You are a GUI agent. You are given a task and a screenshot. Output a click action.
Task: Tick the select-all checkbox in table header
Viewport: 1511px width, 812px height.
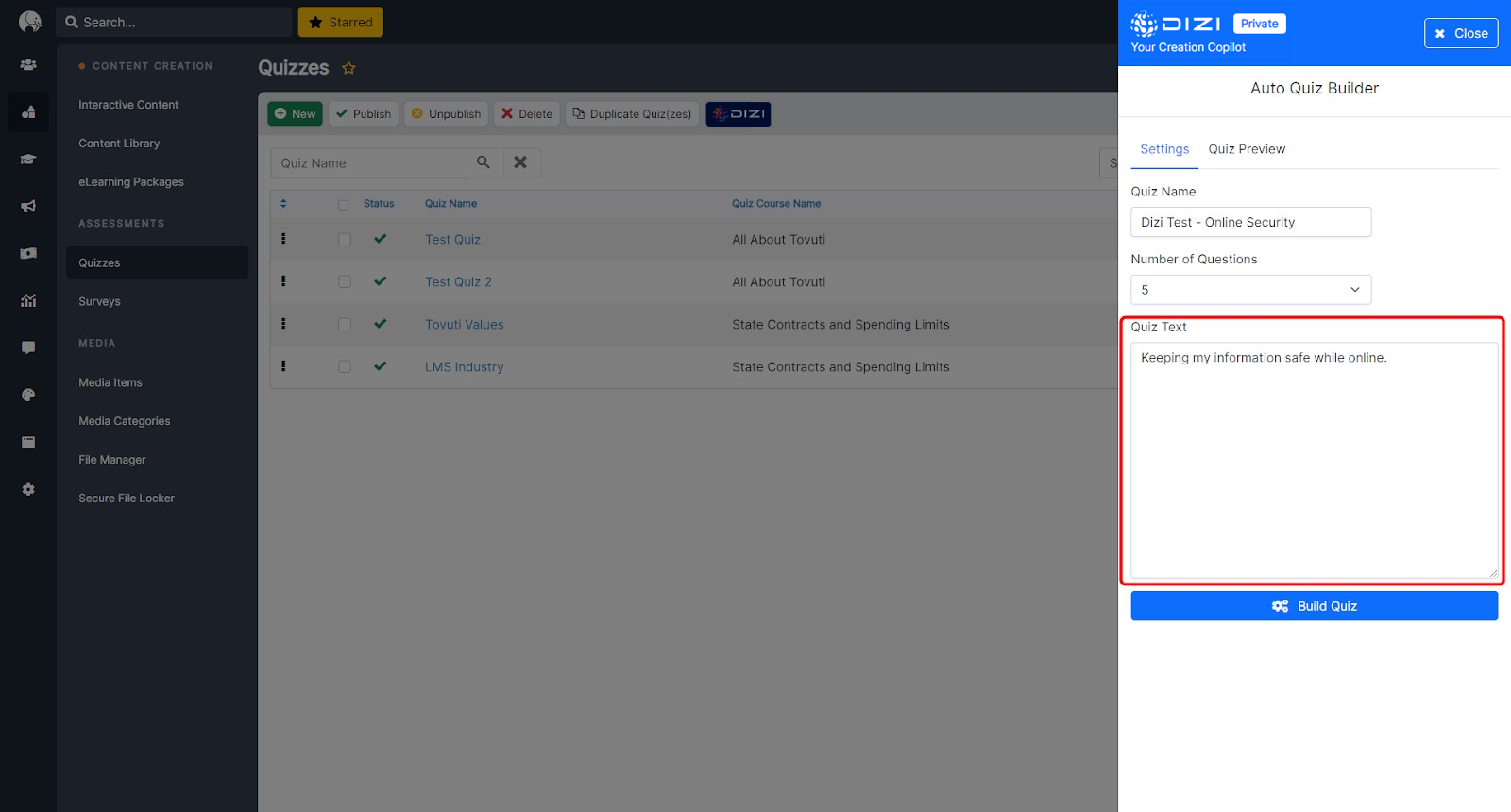pos(344,204)
